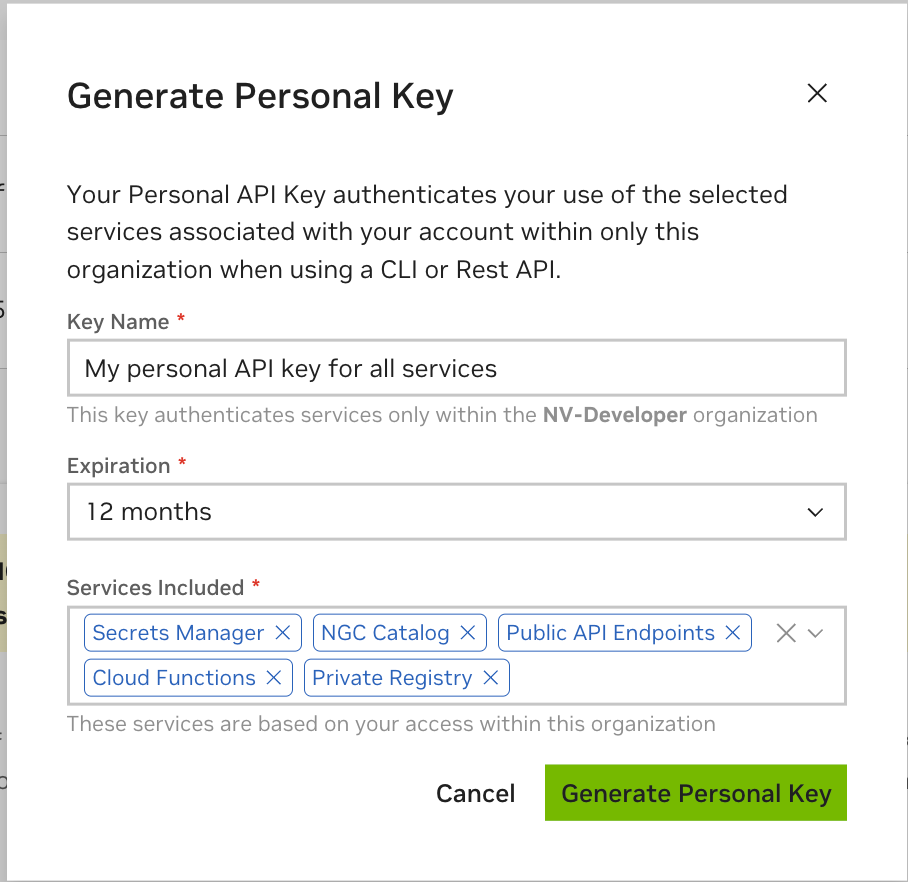This screenshot has width=908, height=882.
Task: Remove the Private Registry service chip
Action: 490,678
